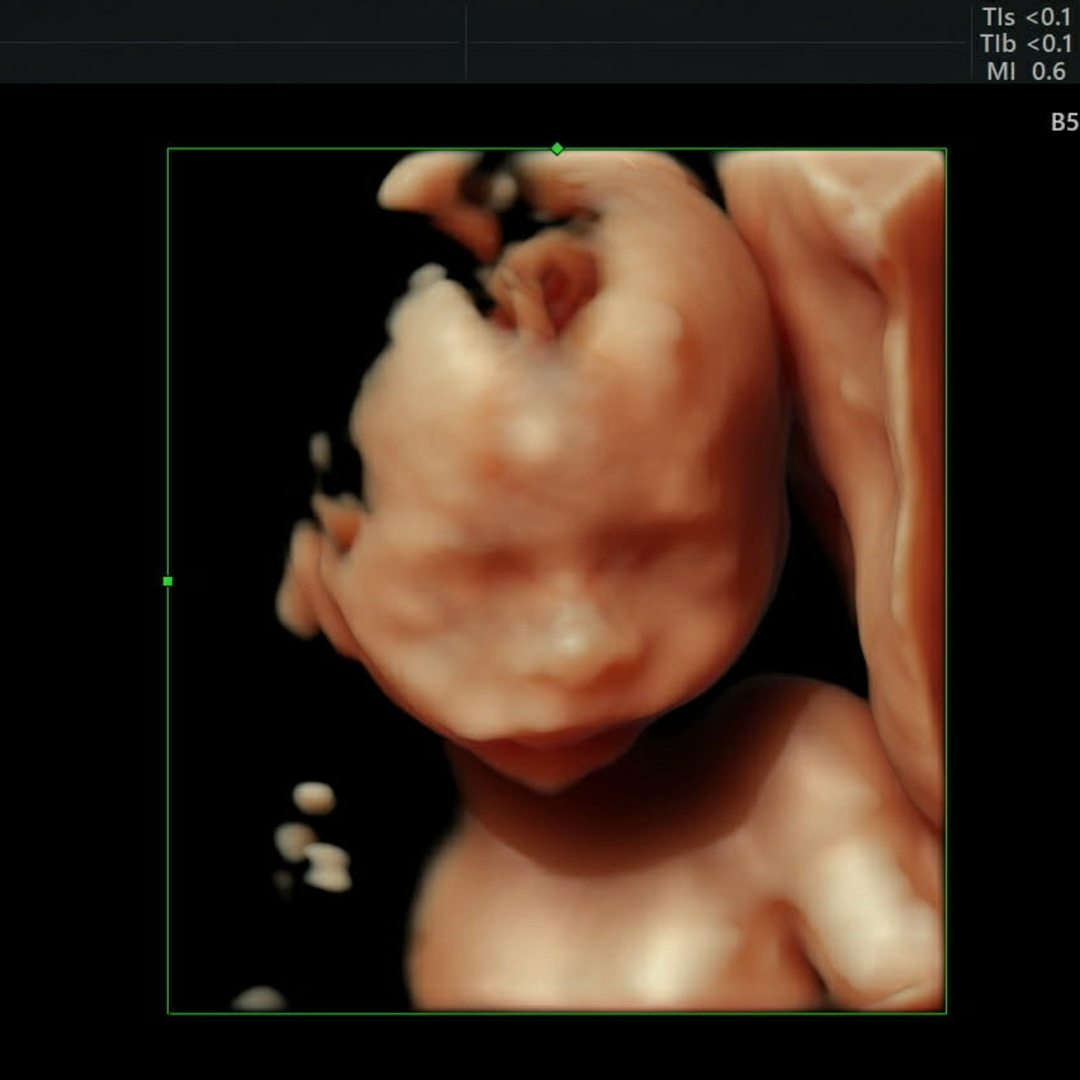
Task: Click the empty left header info field
Action: 230,42
